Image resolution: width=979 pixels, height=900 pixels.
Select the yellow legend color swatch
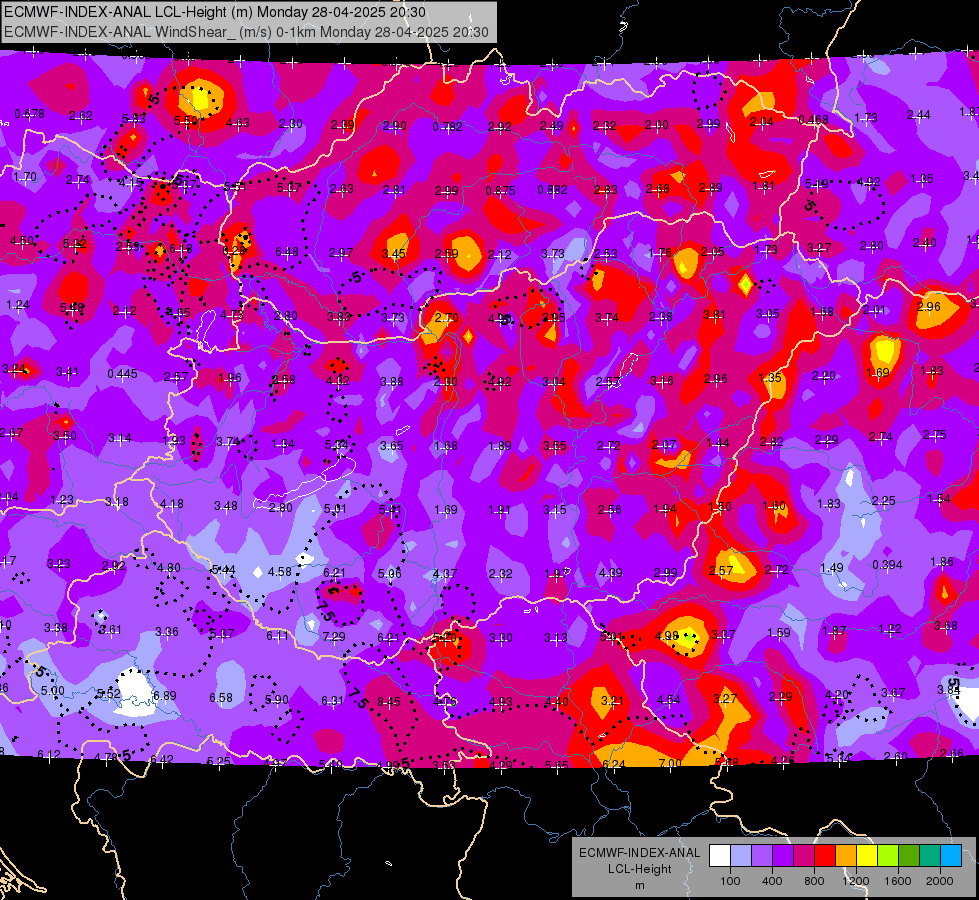[867, 856]
